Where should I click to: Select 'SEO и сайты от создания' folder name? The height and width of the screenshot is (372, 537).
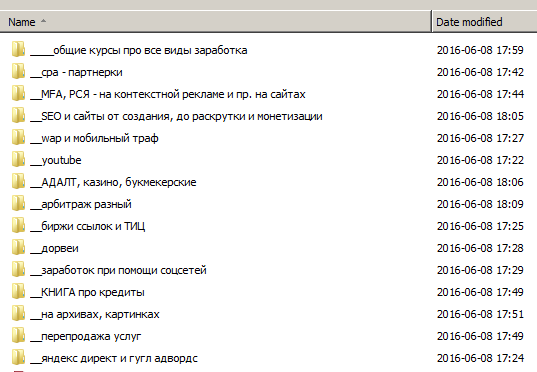click(176, 116)
